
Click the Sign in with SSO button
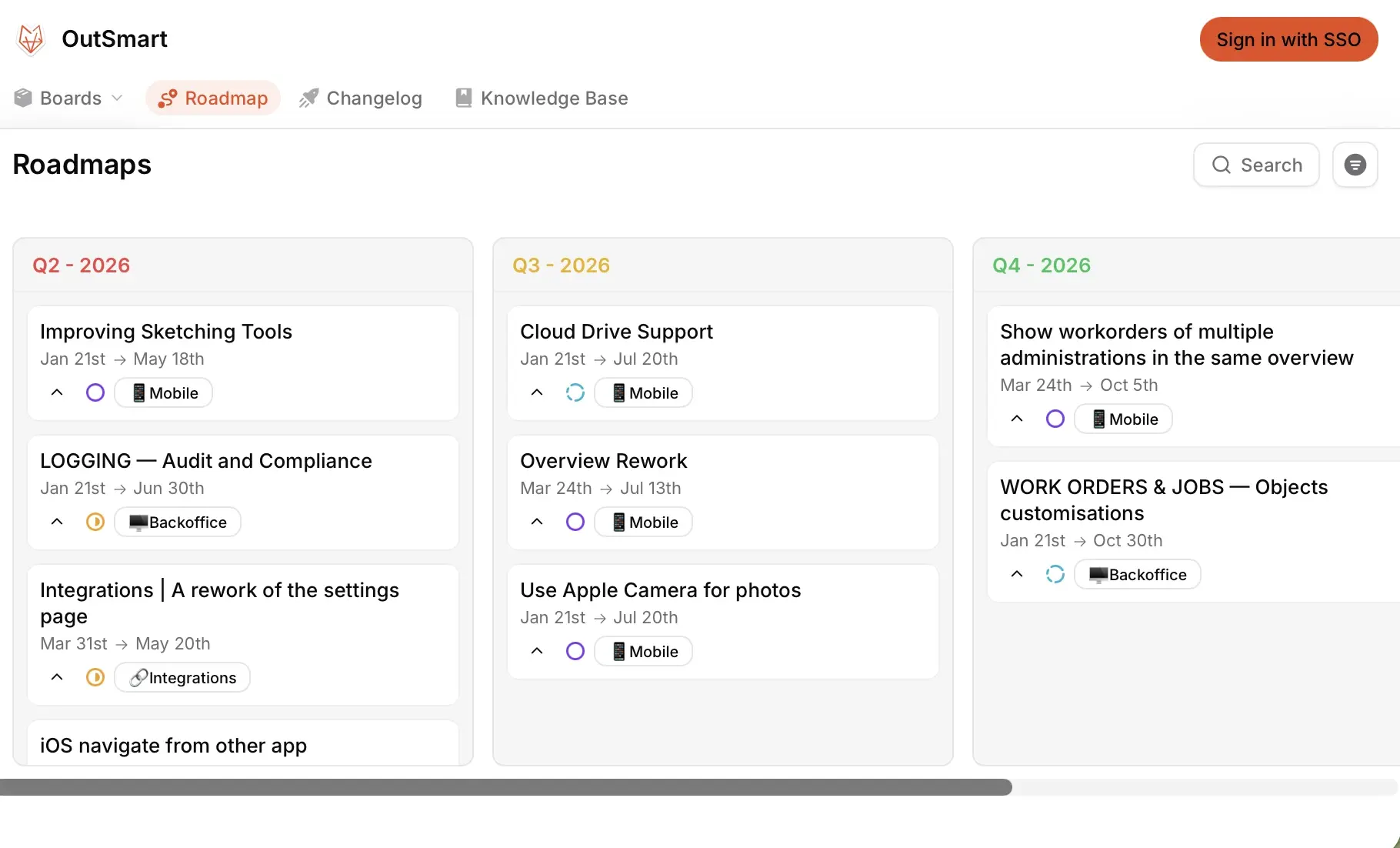pyautogui.click(x=1288, y=39)
